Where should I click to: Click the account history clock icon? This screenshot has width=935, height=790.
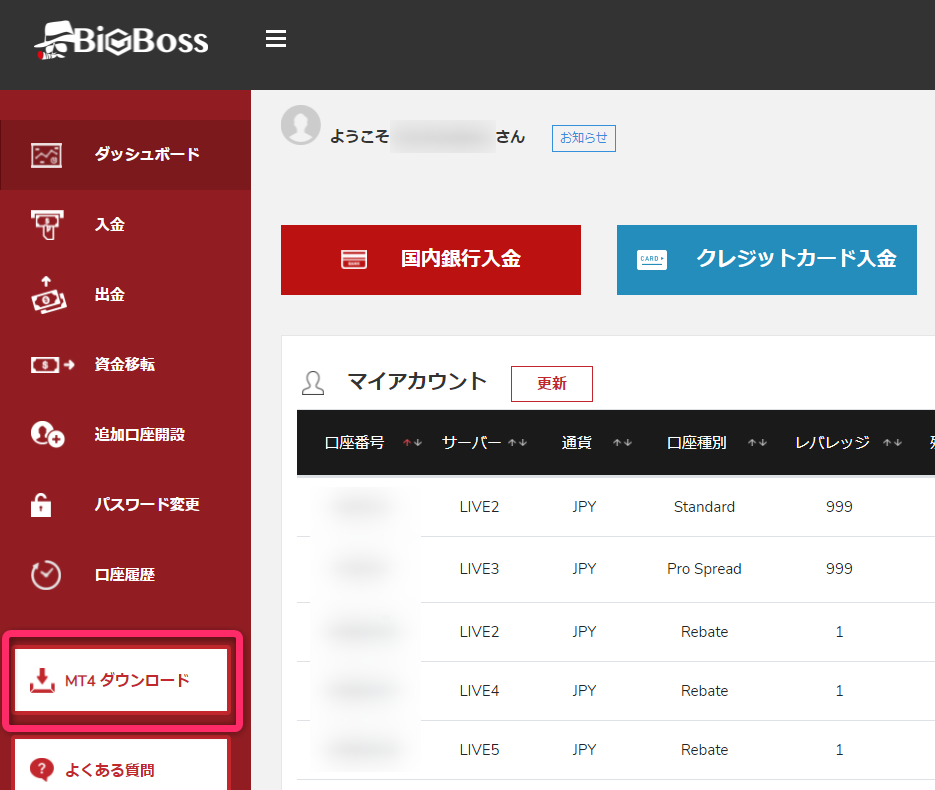46,575
